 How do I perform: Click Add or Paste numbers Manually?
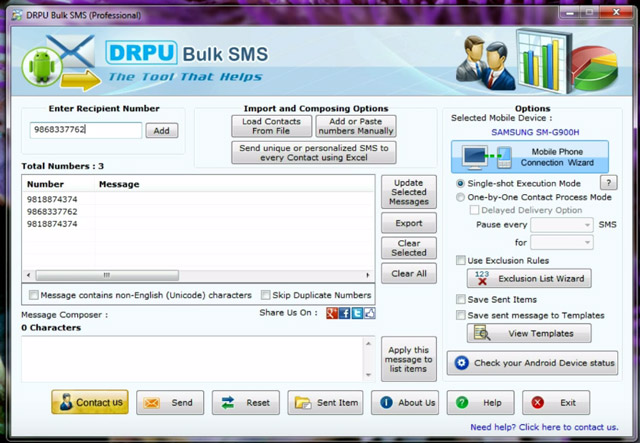tap(356, 126)
